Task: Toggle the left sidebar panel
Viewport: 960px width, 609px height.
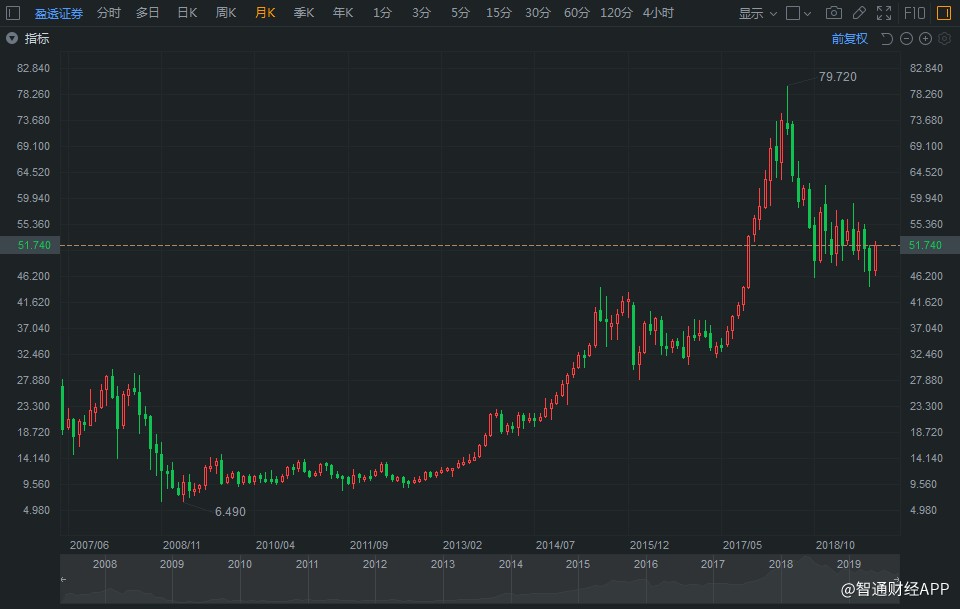Action: tap(13, 13)
